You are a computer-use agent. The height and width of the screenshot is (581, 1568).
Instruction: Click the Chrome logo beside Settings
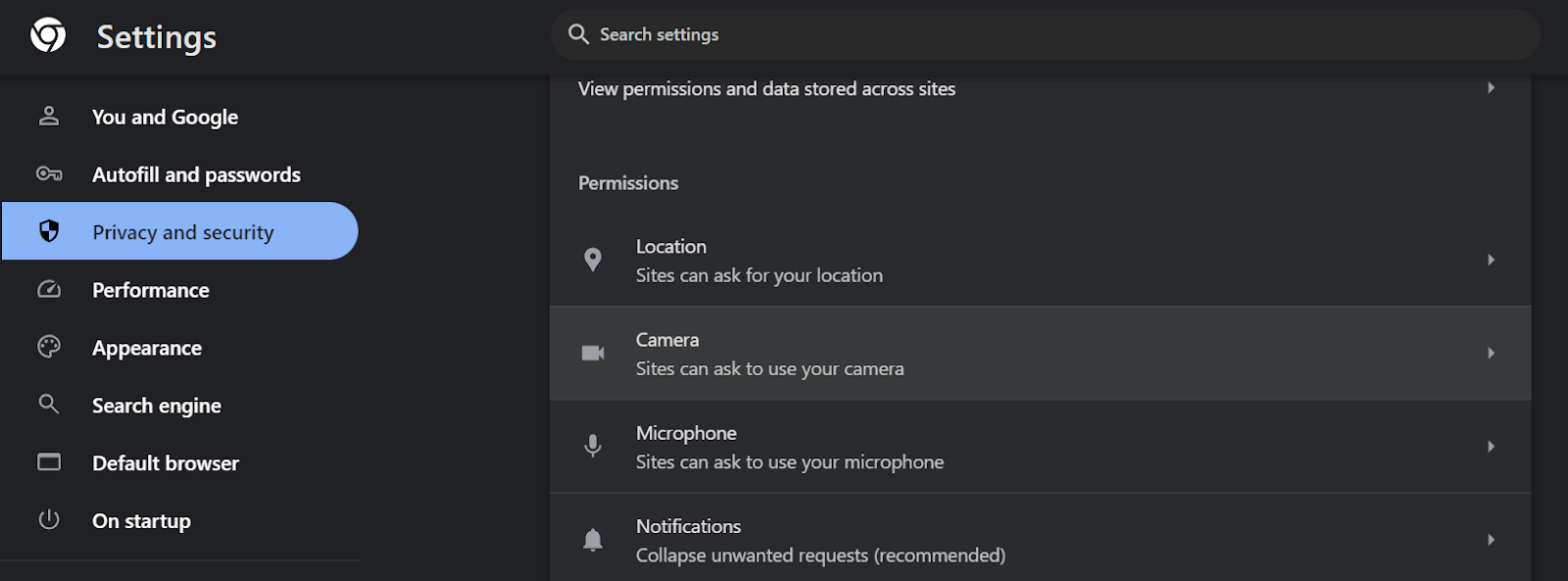pyautogui.click(x=48, y=35)
